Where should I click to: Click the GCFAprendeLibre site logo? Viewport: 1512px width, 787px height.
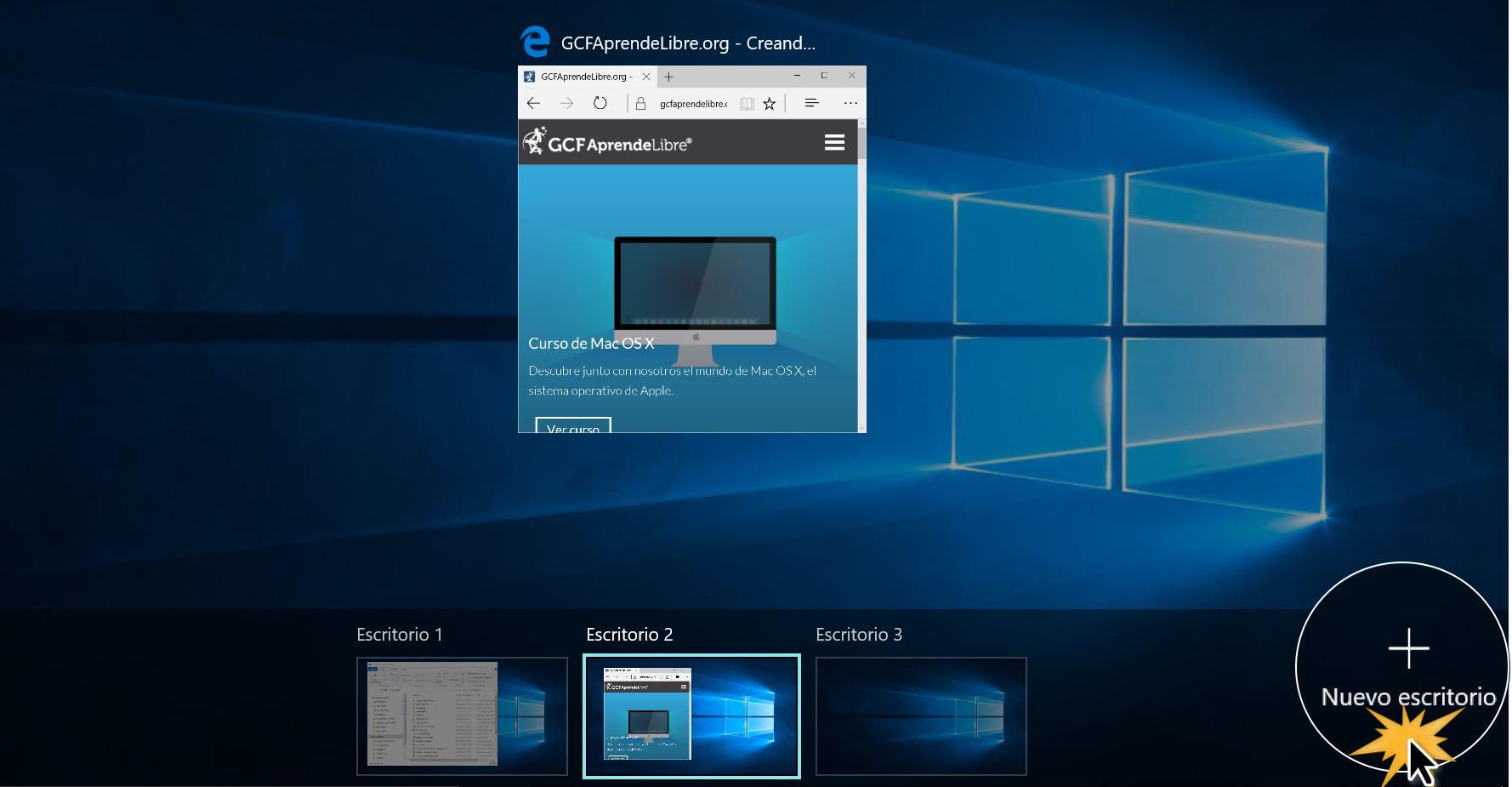point(607,141)
